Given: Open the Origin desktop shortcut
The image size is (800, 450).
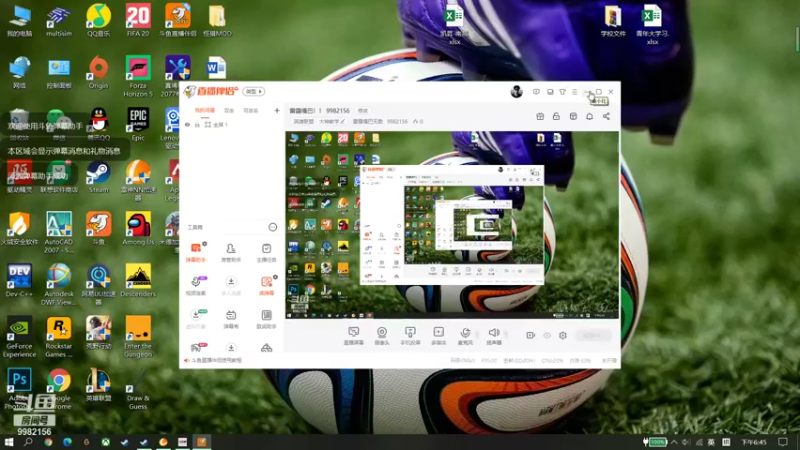Looking at the screenshot, I should [98, 72].
